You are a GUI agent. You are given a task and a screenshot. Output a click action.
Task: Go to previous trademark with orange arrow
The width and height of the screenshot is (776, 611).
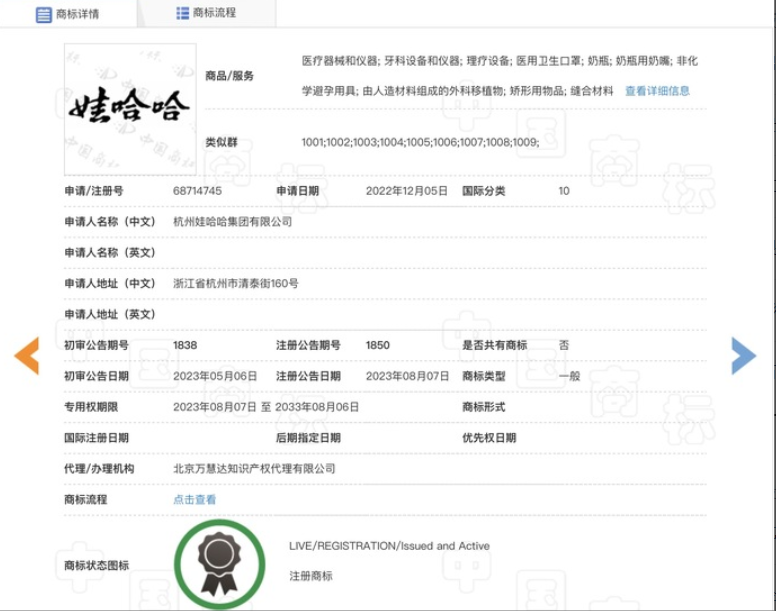[26, 356]
